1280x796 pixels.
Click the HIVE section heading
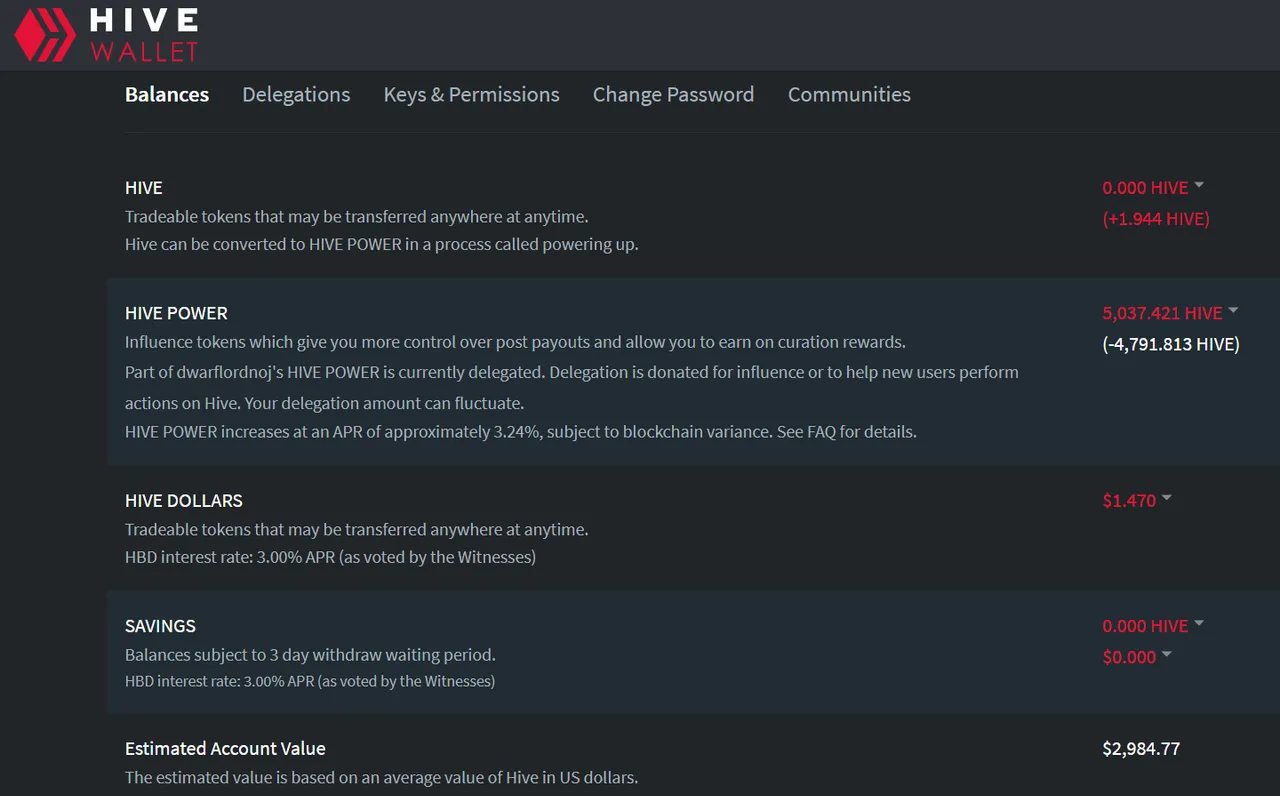(144, 188)
